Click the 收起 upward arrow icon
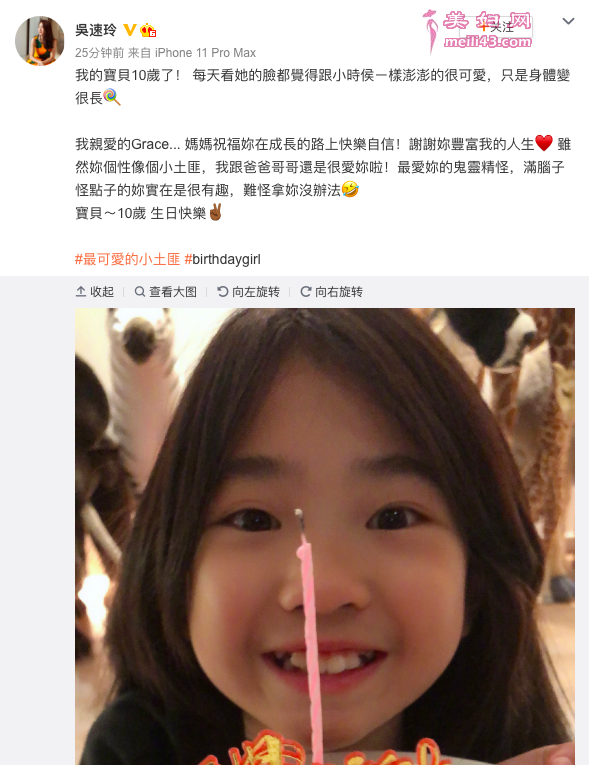 [x=81, y=292]
